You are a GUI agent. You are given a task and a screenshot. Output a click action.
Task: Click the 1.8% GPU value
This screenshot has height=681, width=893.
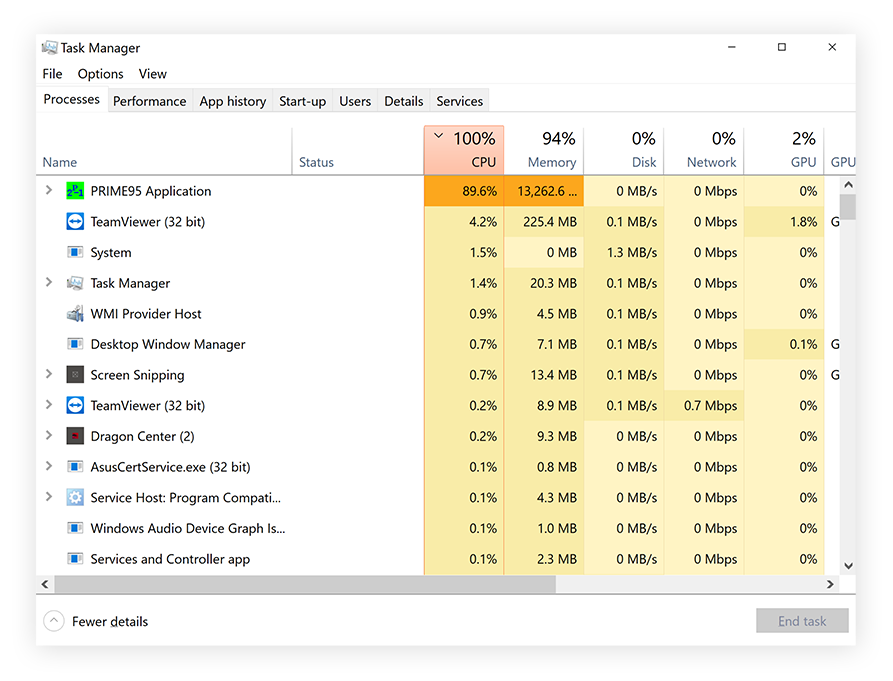(x=804, y=222)
